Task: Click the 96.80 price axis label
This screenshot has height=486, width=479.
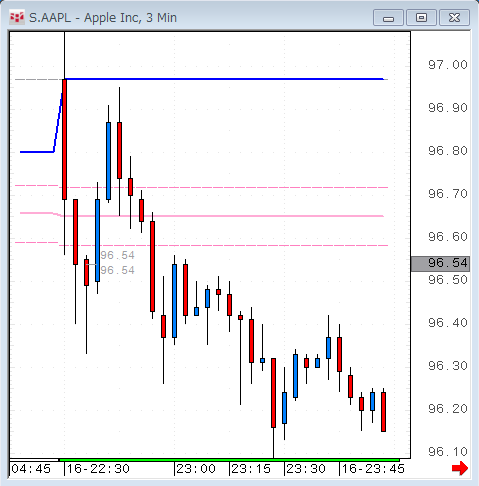Action: coord(448,151)
